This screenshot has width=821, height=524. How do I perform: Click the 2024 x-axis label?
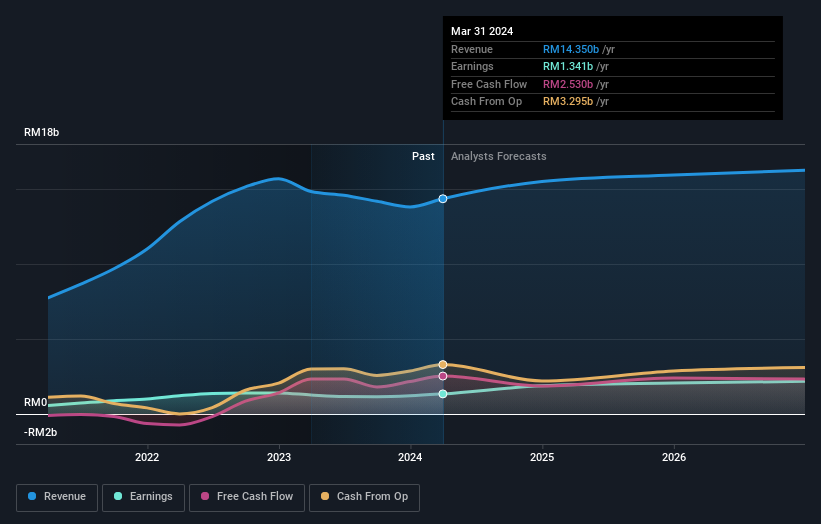pyautogui.click(x=410, y=458)
